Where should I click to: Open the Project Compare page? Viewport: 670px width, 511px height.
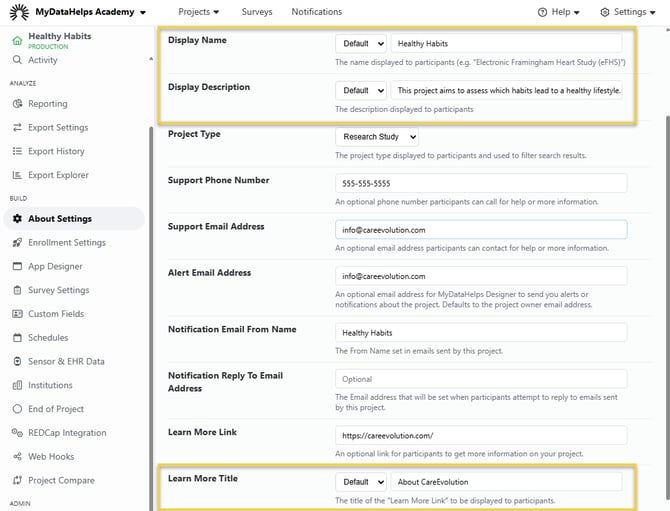tap(61, 481)
